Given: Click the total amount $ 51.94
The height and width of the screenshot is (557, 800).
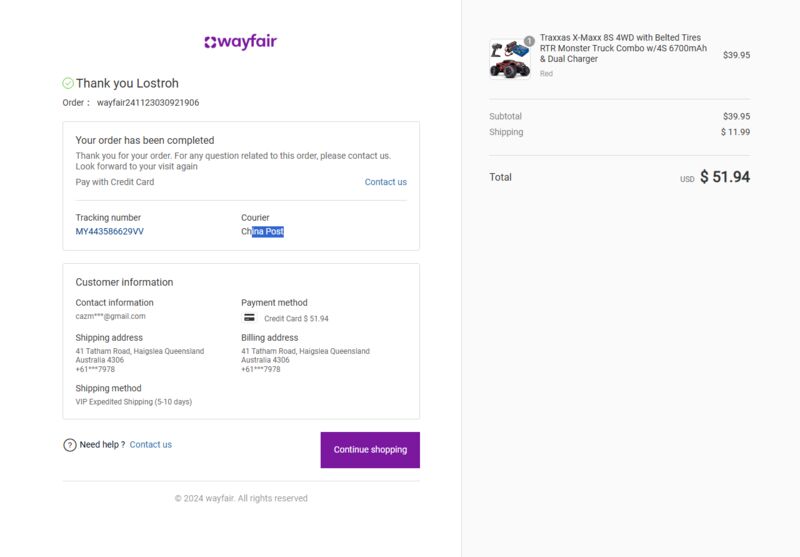Looking at the screenshot, I should 725,177.
